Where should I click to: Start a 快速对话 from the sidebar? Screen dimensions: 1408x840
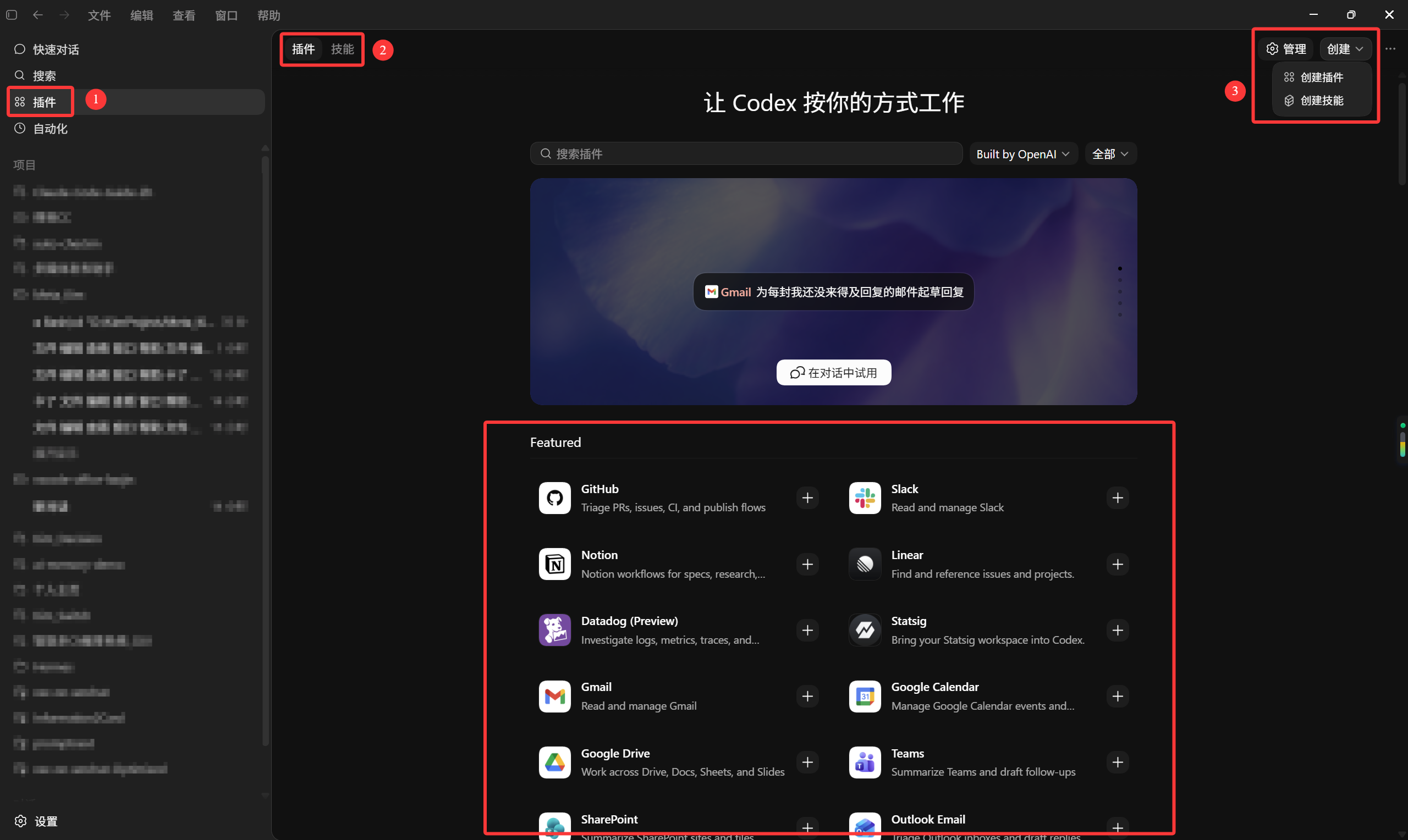[x=136, y=49]
